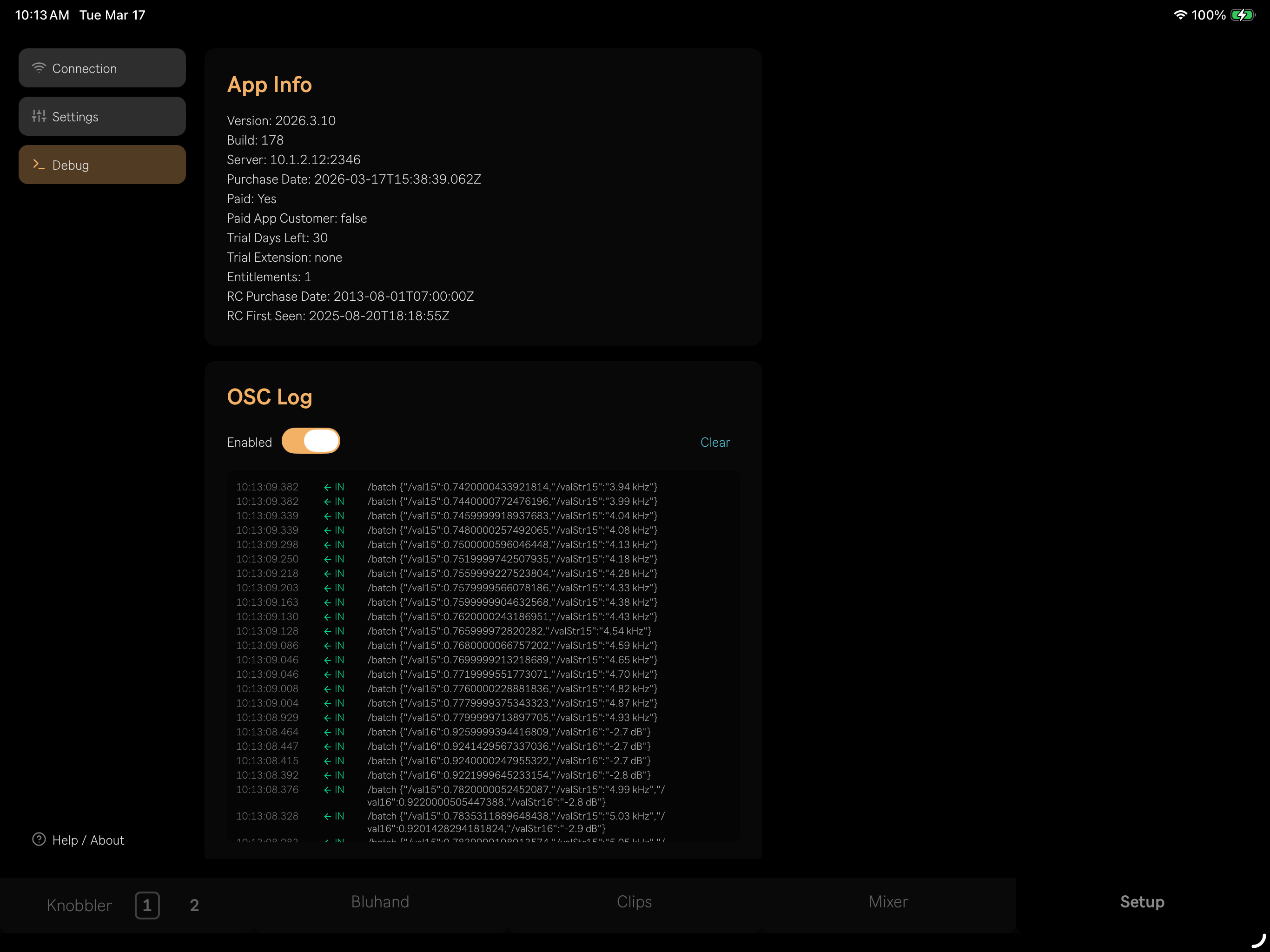Open the Mixer tab
This screenshot has height=952, width=1270.
887,901
